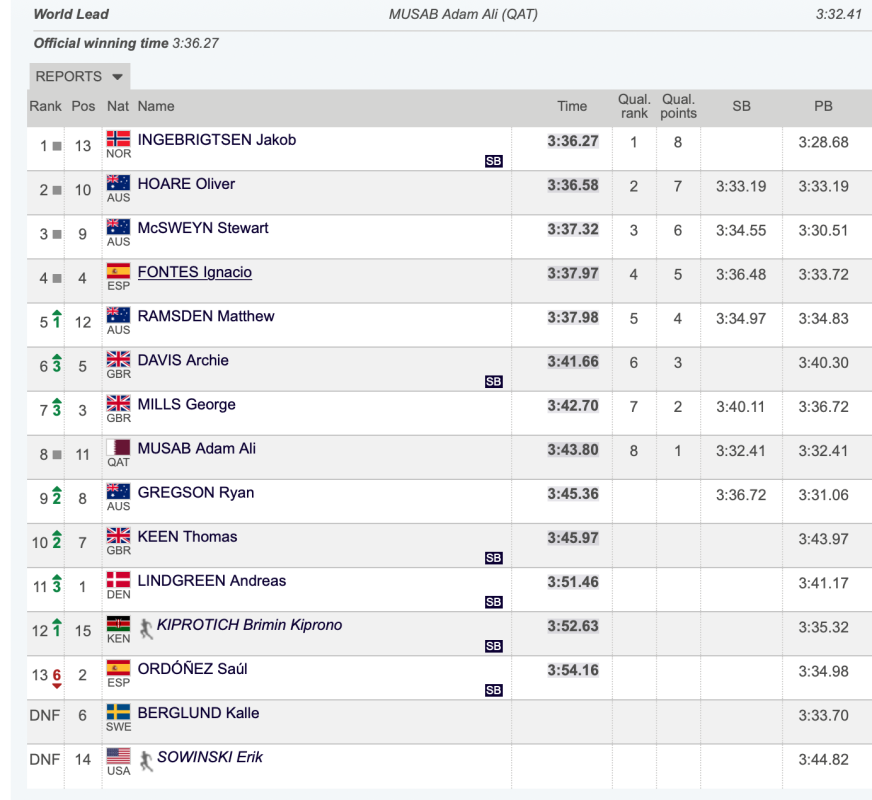Image resolution: width=872 pixels, height=800 pixels.
Task: Click the Sweden flag beside BERGLUND
Action: click(x=118, y=712)
